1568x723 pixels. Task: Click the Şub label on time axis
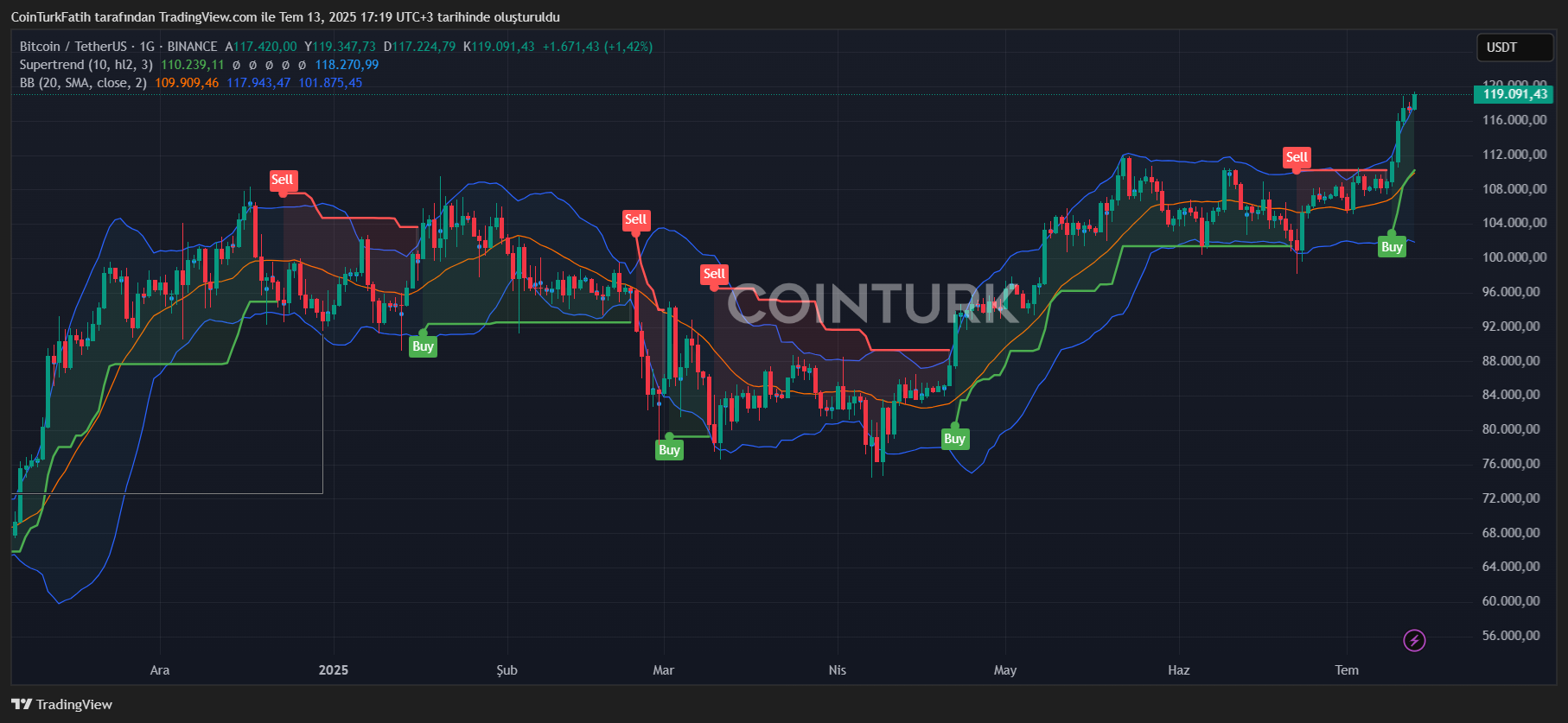(x=507, y=670)
